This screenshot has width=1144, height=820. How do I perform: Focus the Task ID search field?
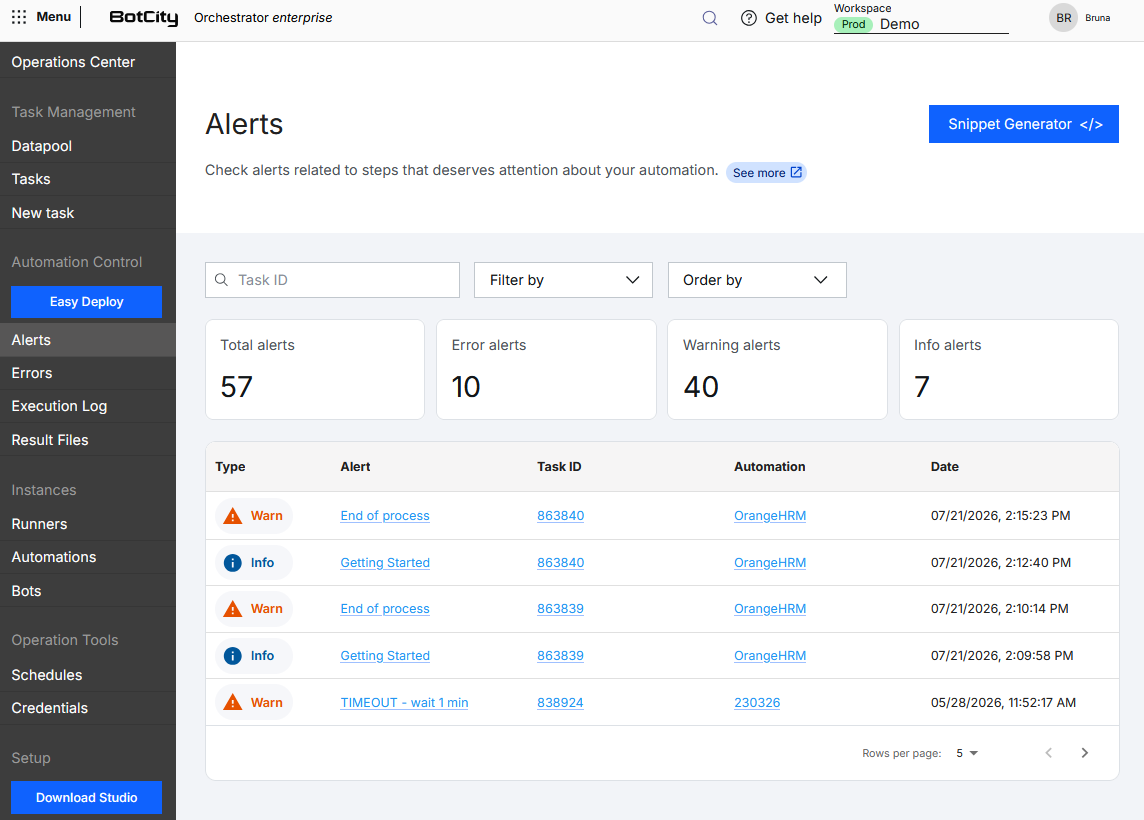click(333, 280)
